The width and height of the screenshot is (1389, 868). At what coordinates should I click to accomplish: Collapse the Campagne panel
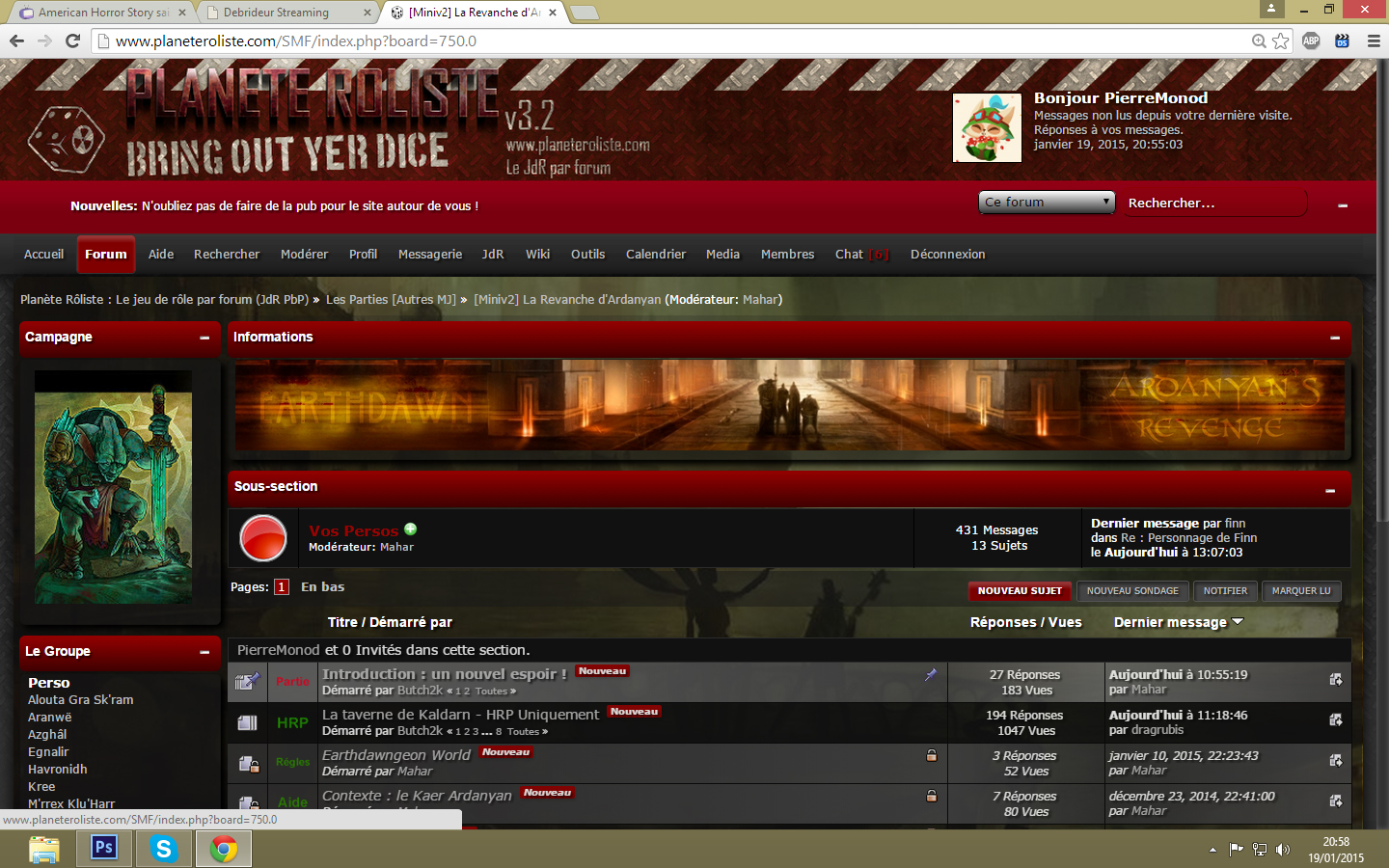tap(204, 338)
